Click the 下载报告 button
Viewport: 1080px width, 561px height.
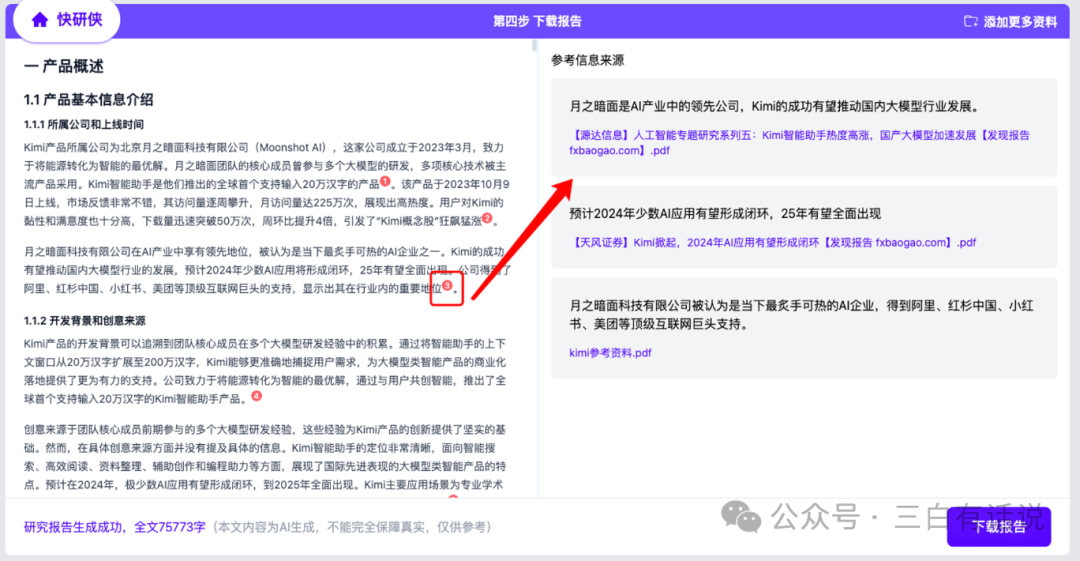point(999,527)
